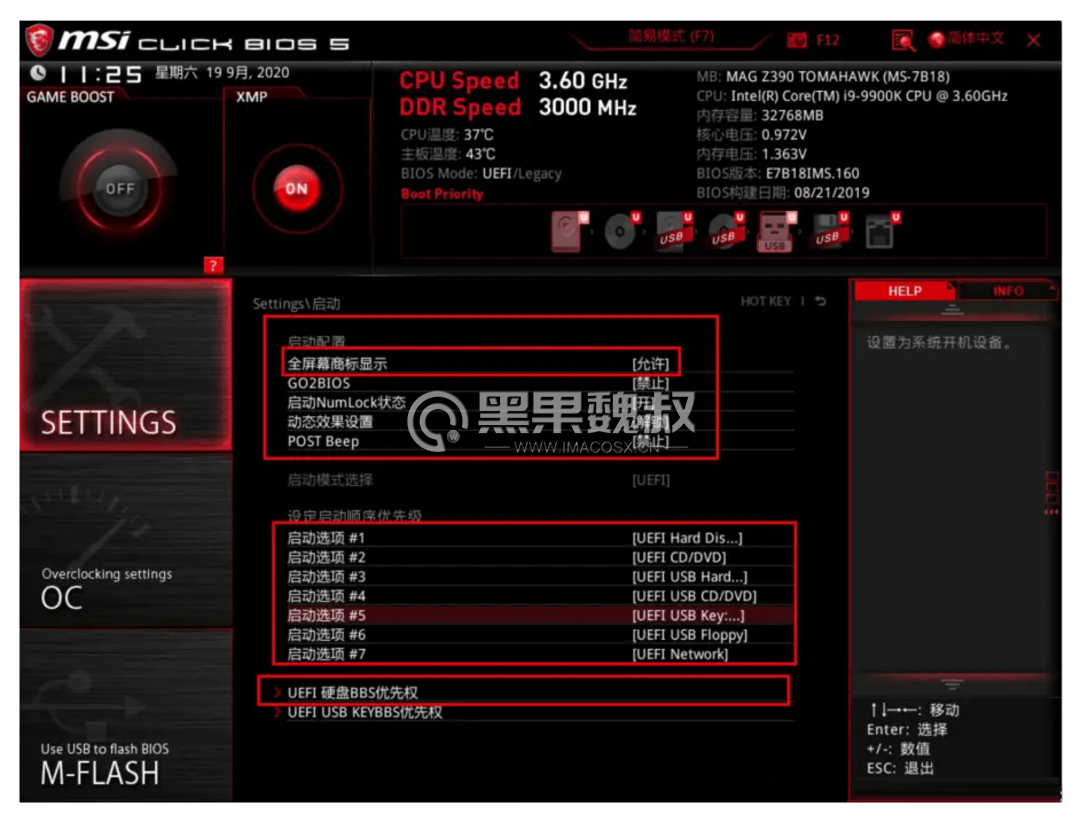Click the F12 screenshot camera icon
Screen dimensions: 1080x822
click(x=797, y=40)
